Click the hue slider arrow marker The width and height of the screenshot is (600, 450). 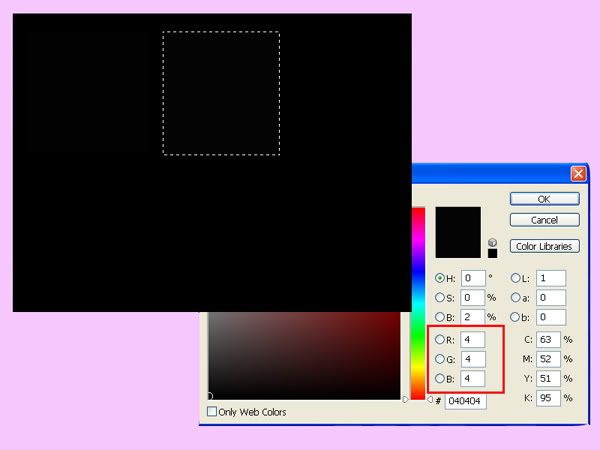pos(405,398)
